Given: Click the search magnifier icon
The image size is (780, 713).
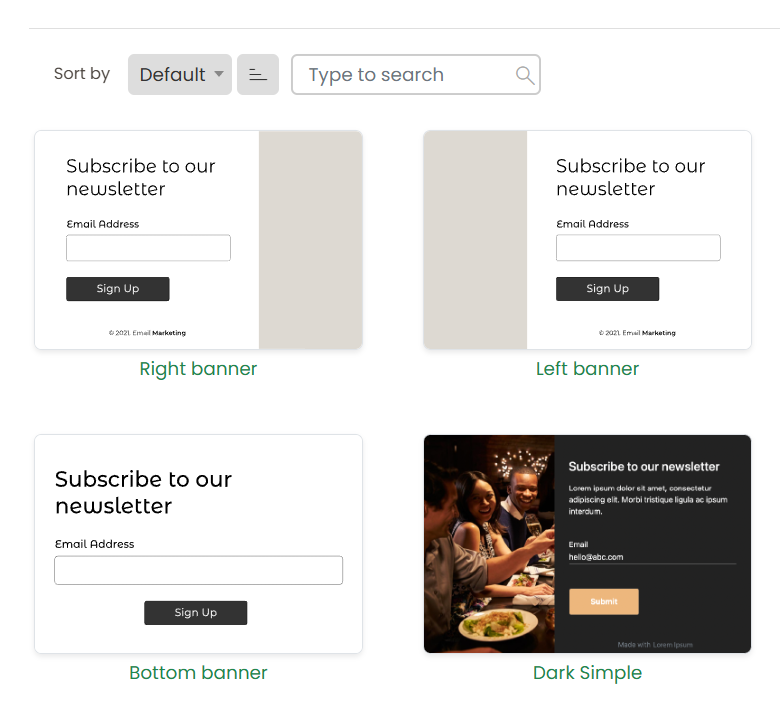Looking at the screenshot, I should [x=525, y=75].
